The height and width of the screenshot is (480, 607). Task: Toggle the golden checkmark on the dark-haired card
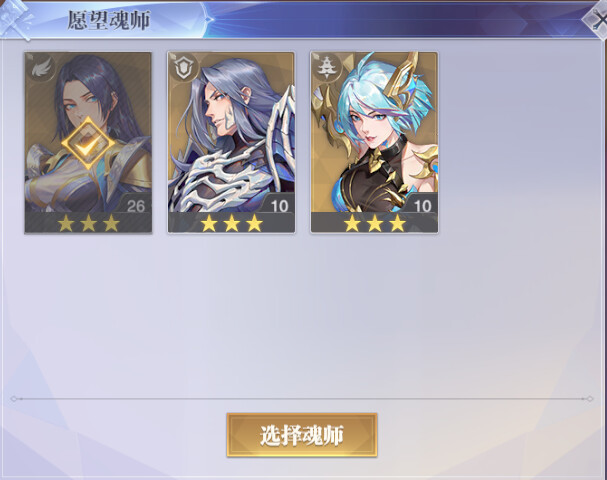[88, 144]
